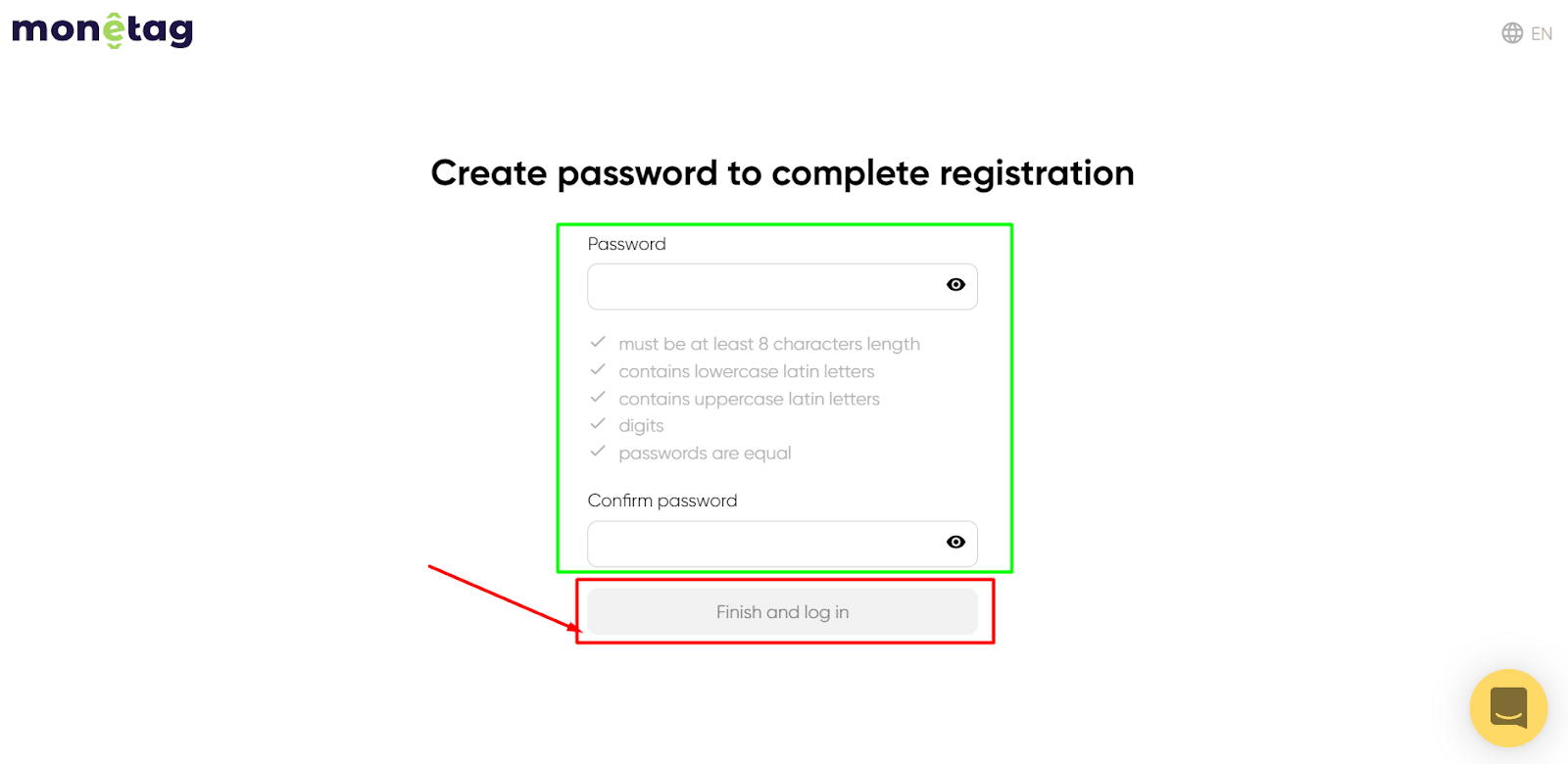
Task: Click the Password input field
Action: point(764,286)
